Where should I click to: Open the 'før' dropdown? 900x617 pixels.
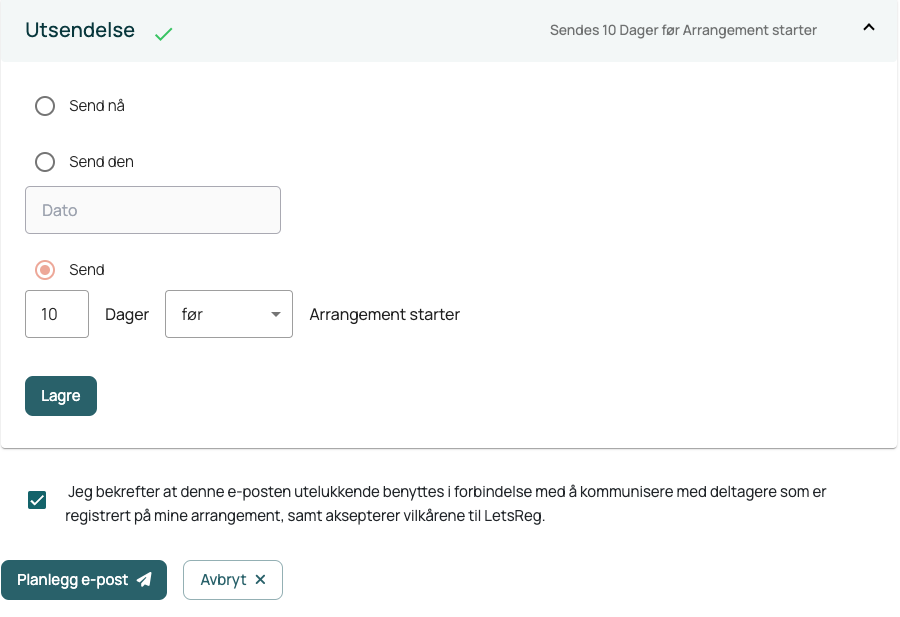click(x=229, y=314)
